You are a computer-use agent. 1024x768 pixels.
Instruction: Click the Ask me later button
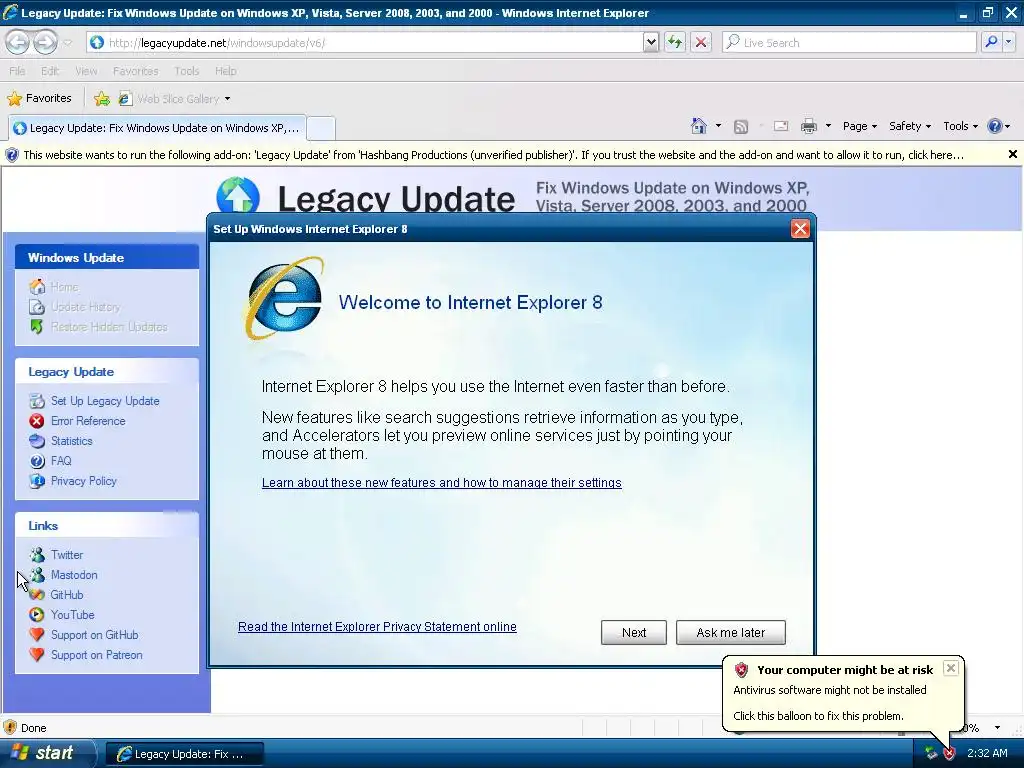tap(730, 632)
